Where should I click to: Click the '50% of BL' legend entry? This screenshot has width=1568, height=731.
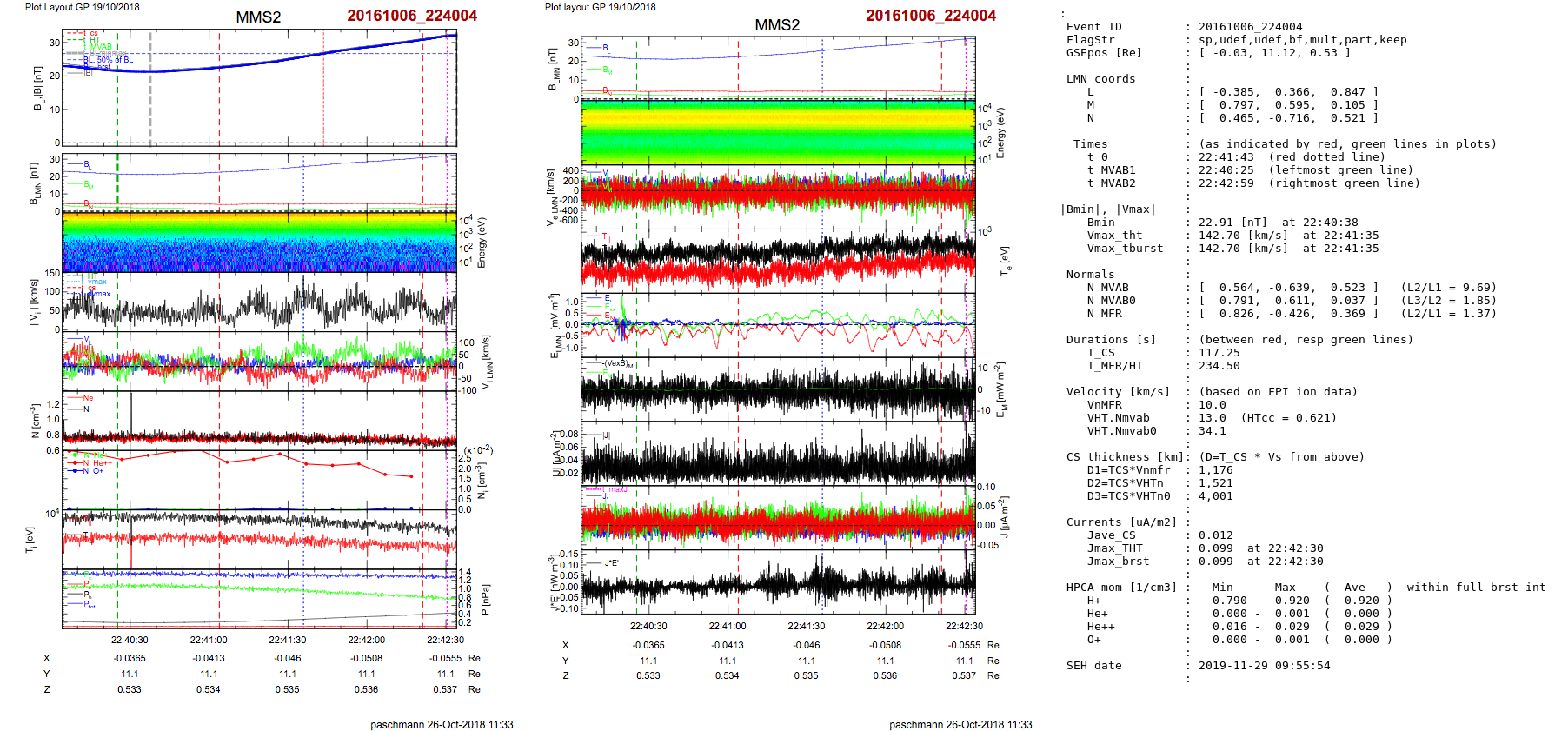pyautogui.click(x=115, y=60)
